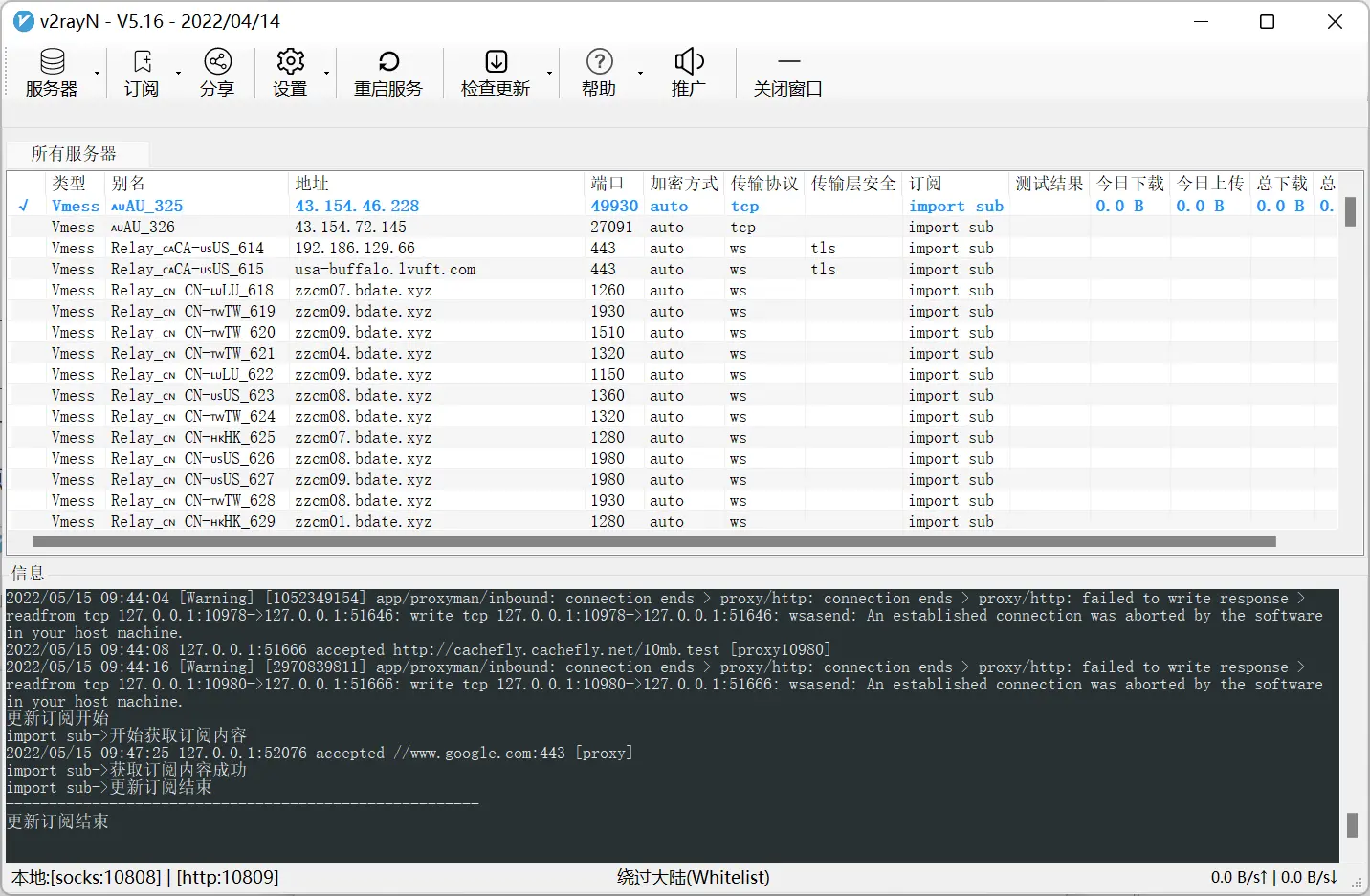Click the checkmark next to AU_325

tap(24, 206)
